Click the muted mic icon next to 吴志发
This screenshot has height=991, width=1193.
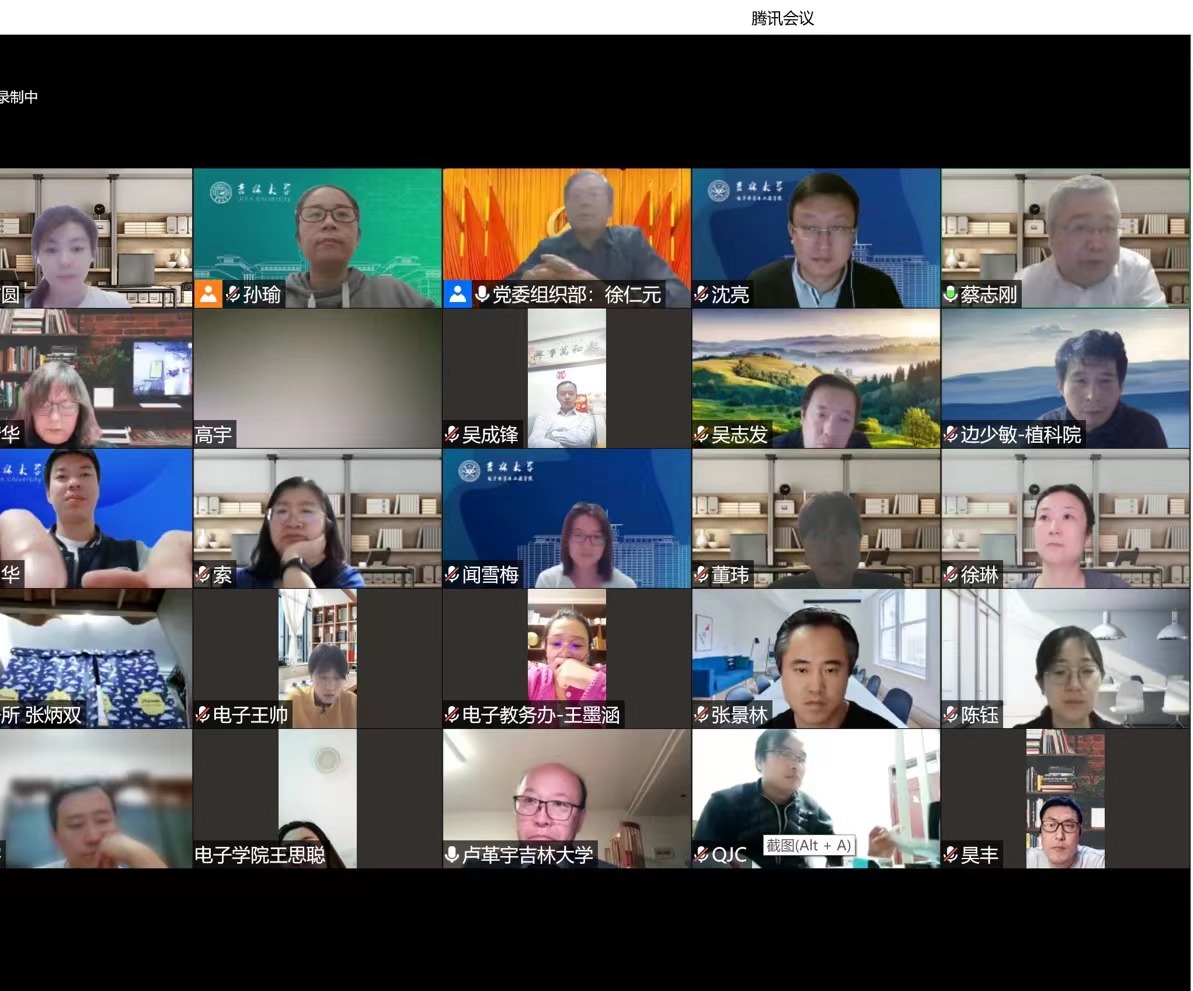coord(701,435)
